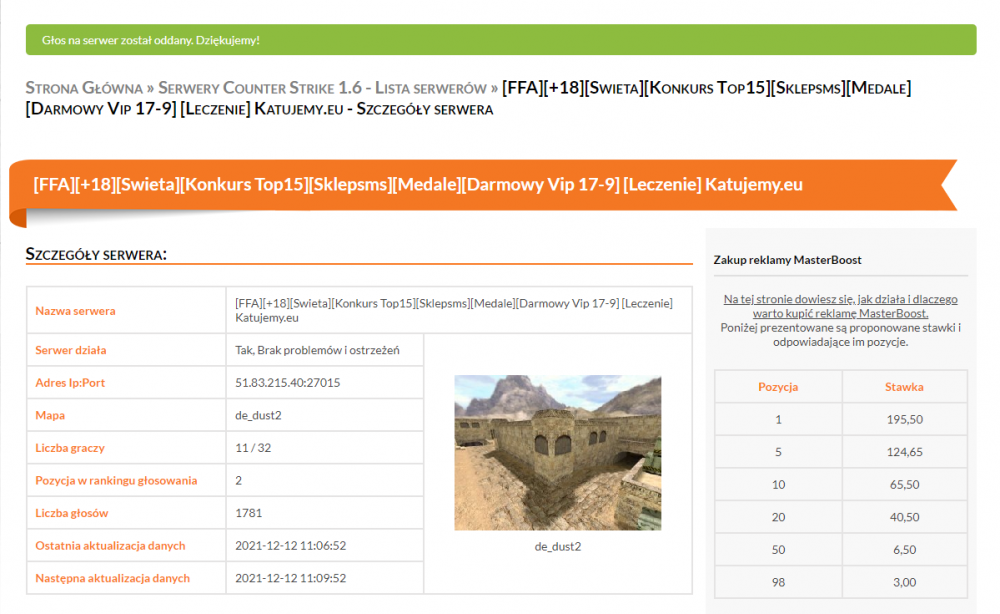Image resolution: width=1000 pixels, height=614 pixels.
Task: Click the 'Liczba graczy' label
Action: coord(70,448)
